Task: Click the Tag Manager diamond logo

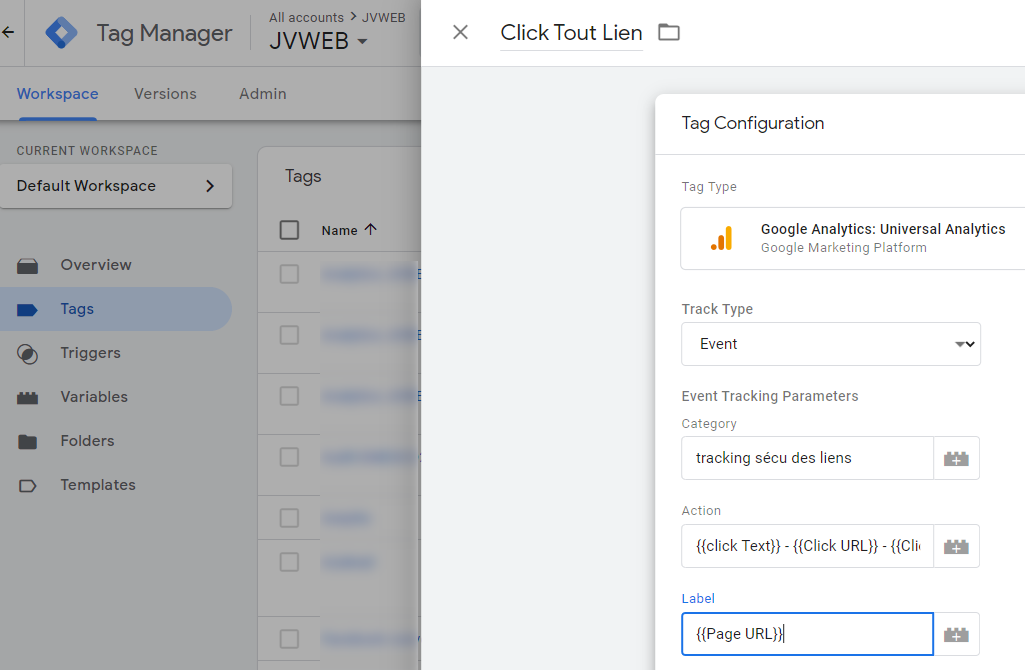Action: 61,33
